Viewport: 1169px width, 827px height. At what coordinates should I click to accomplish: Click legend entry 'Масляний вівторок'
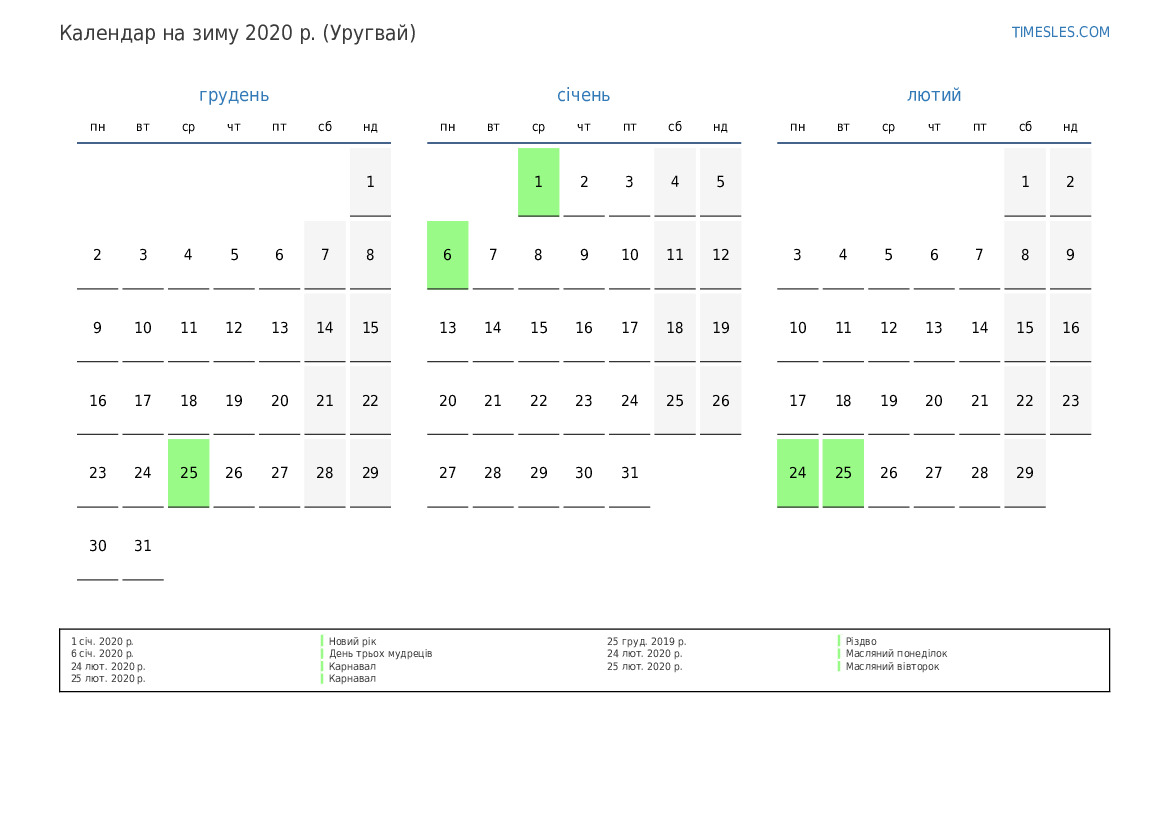(x=892, y=667)
